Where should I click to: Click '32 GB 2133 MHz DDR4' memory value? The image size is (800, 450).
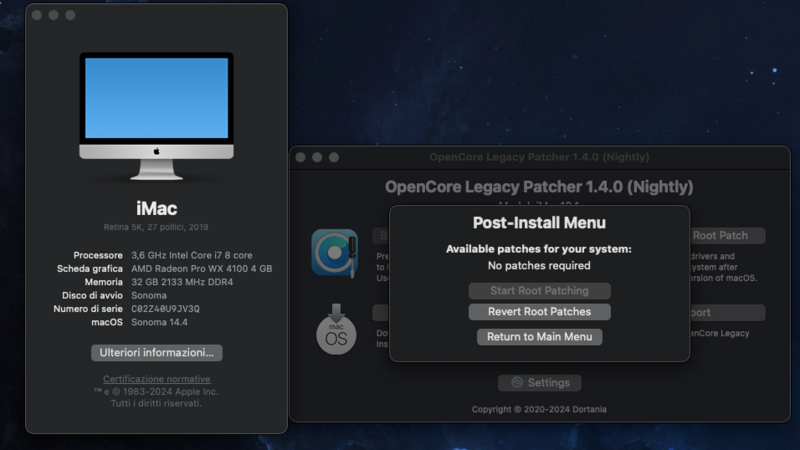coord(182,282)
